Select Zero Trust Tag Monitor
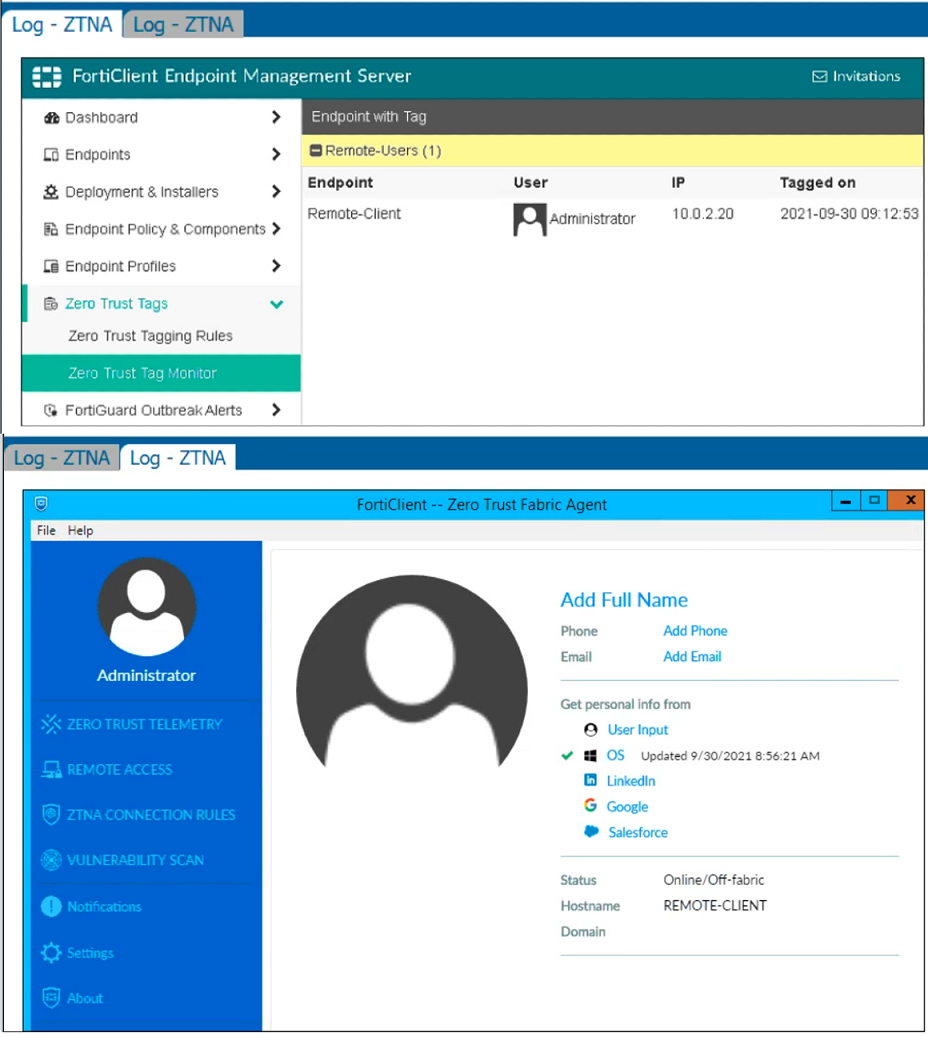928x1037 pixels. pos(161,373)
